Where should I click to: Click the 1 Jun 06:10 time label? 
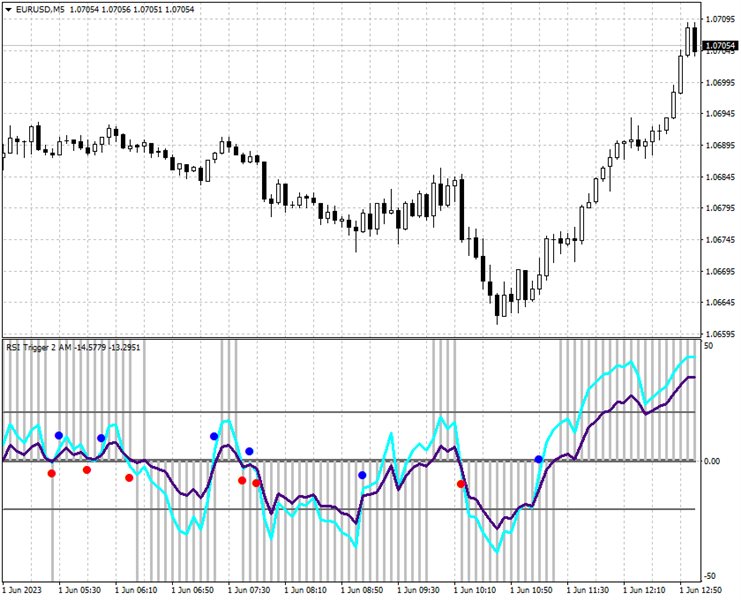tap(136, 591)
